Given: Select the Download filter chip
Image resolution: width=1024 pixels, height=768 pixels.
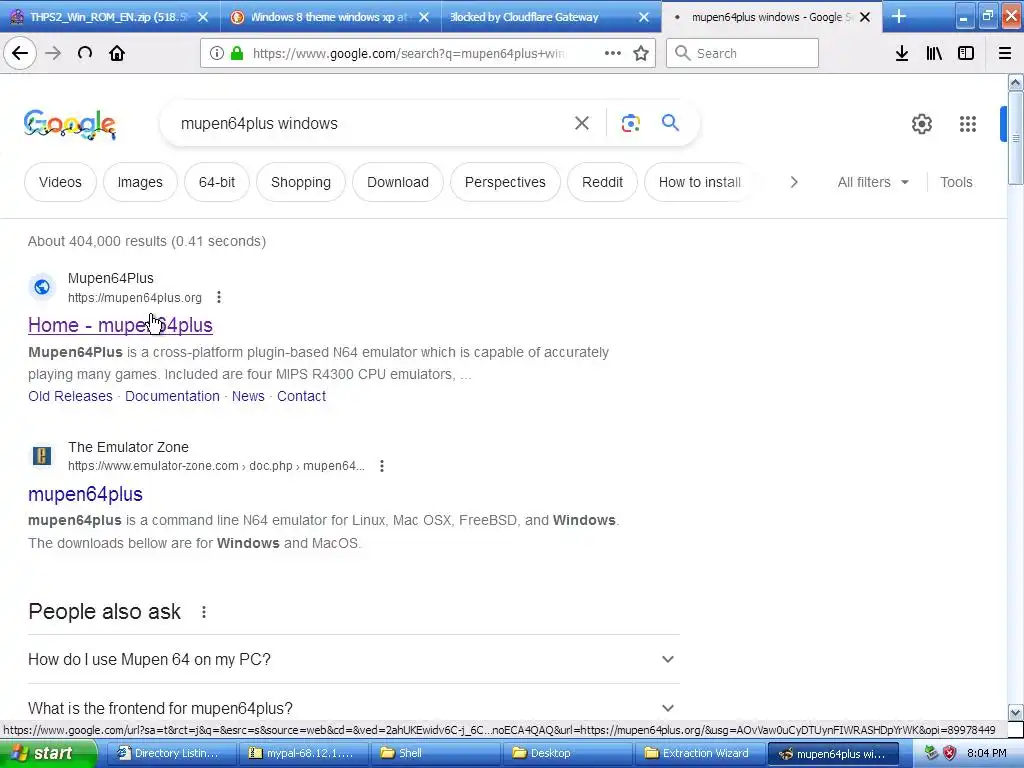Looking at the screenshot, I should pyautogui.click(x=398, y=182).
